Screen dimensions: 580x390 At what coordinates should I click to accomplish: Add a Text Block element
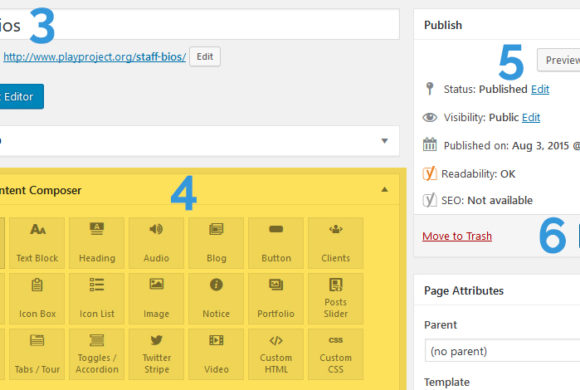(x=37, y=243)
